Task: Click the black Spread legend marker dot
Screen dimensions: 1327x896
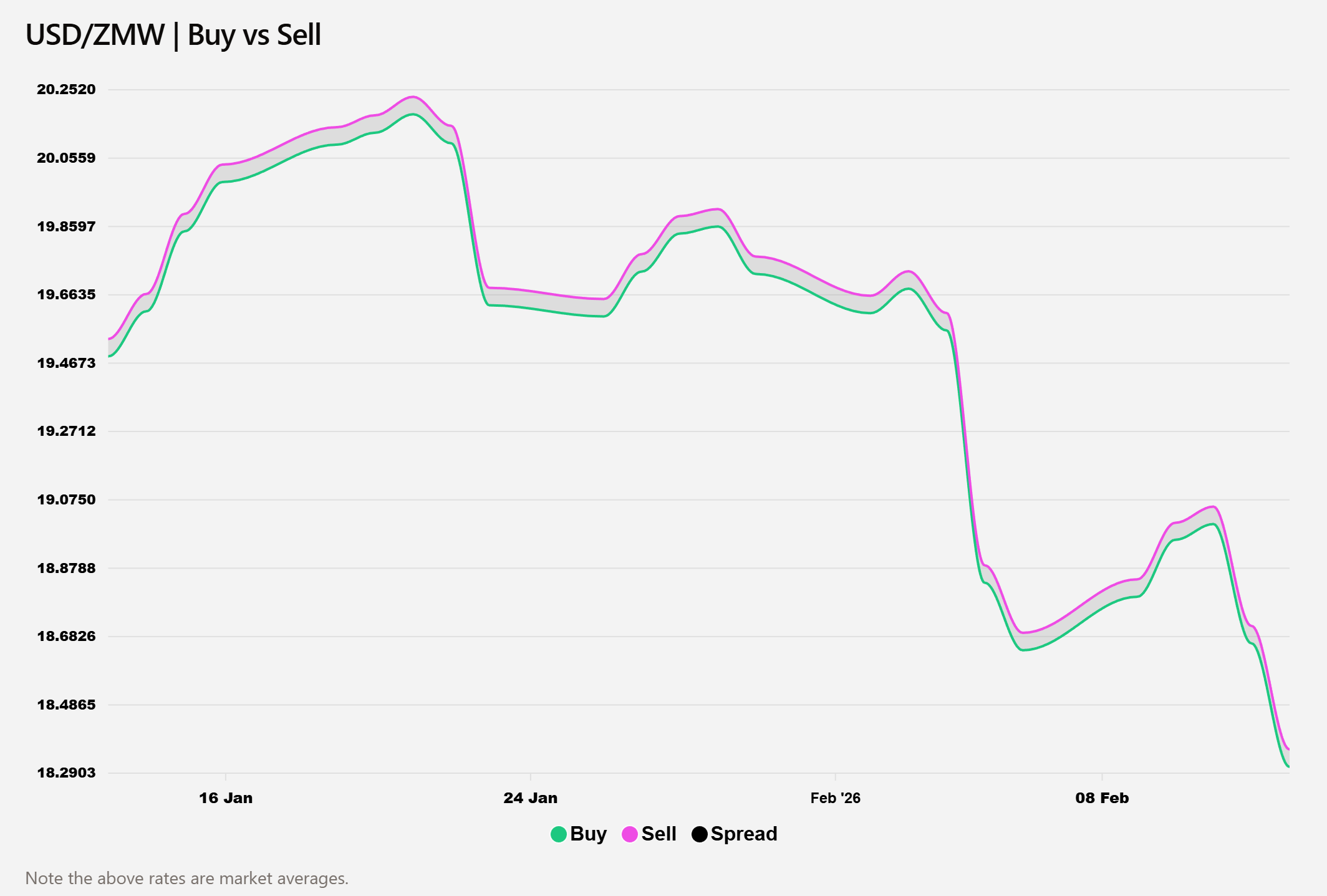Action: pos(700,834)
